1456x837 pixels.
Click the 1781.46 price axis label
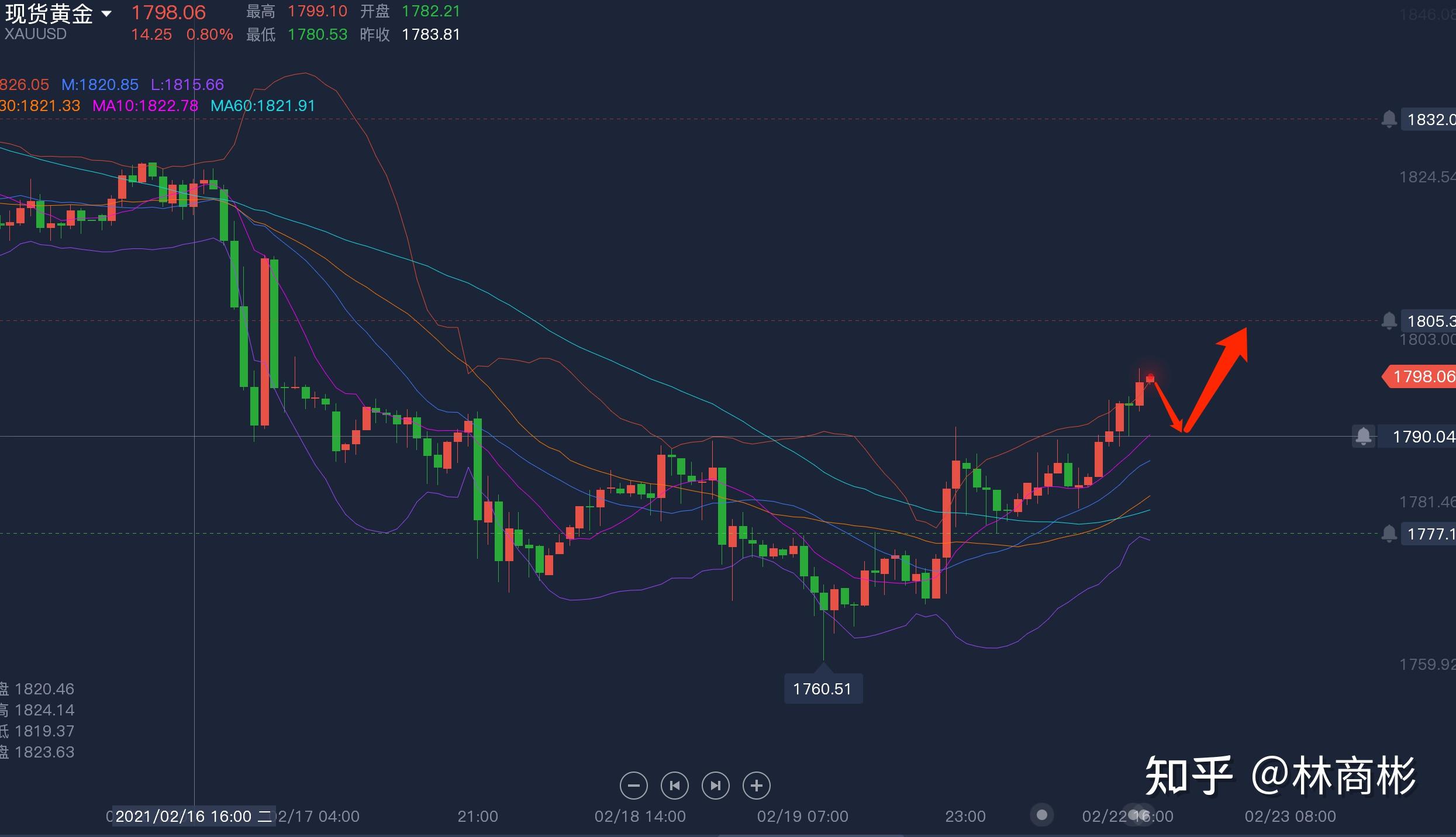click(1427, 502)
